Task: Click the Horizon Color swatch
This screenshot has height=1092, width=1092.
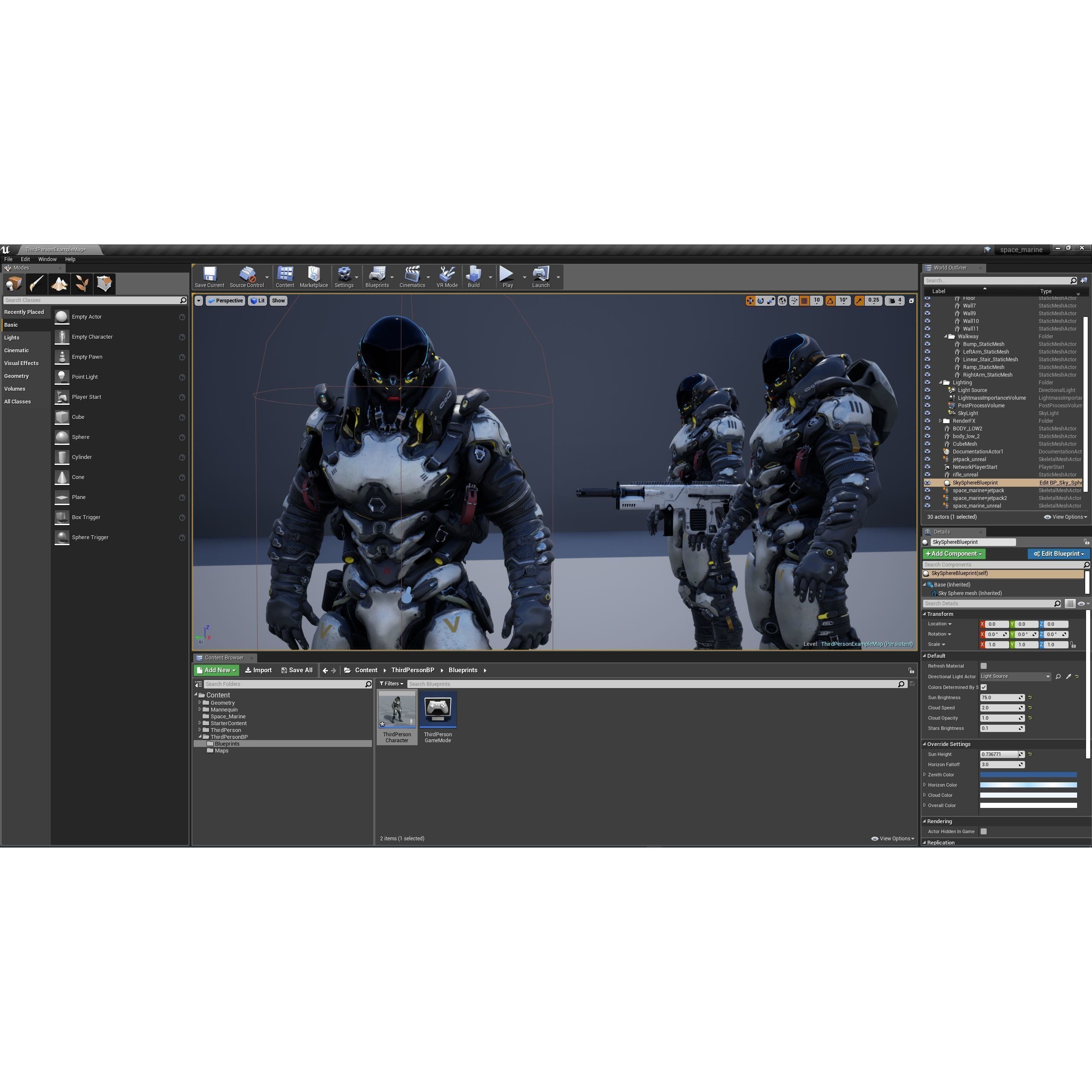Action: (x=1029, y=784)
